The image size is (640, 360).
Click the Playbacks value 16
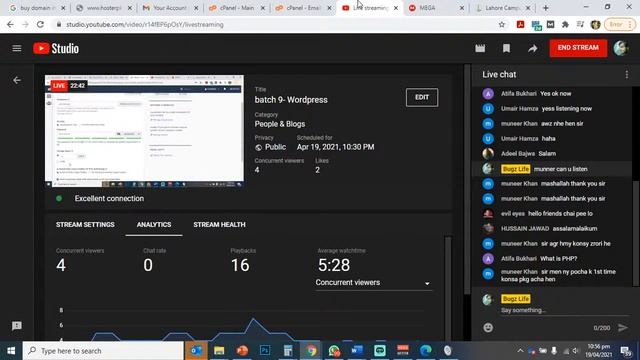[240, 265]
